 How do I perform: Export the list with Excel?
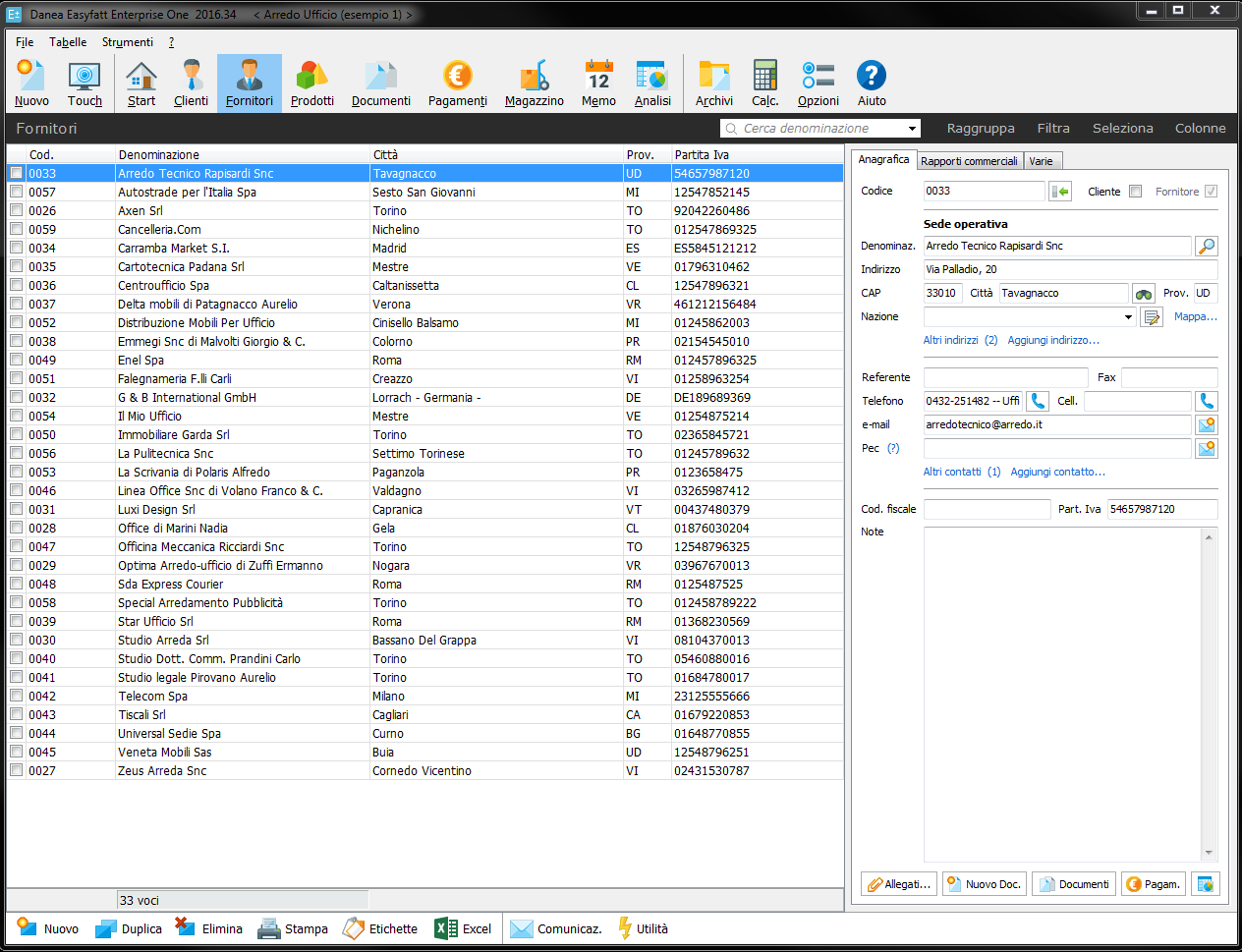(x=463, y=928)
